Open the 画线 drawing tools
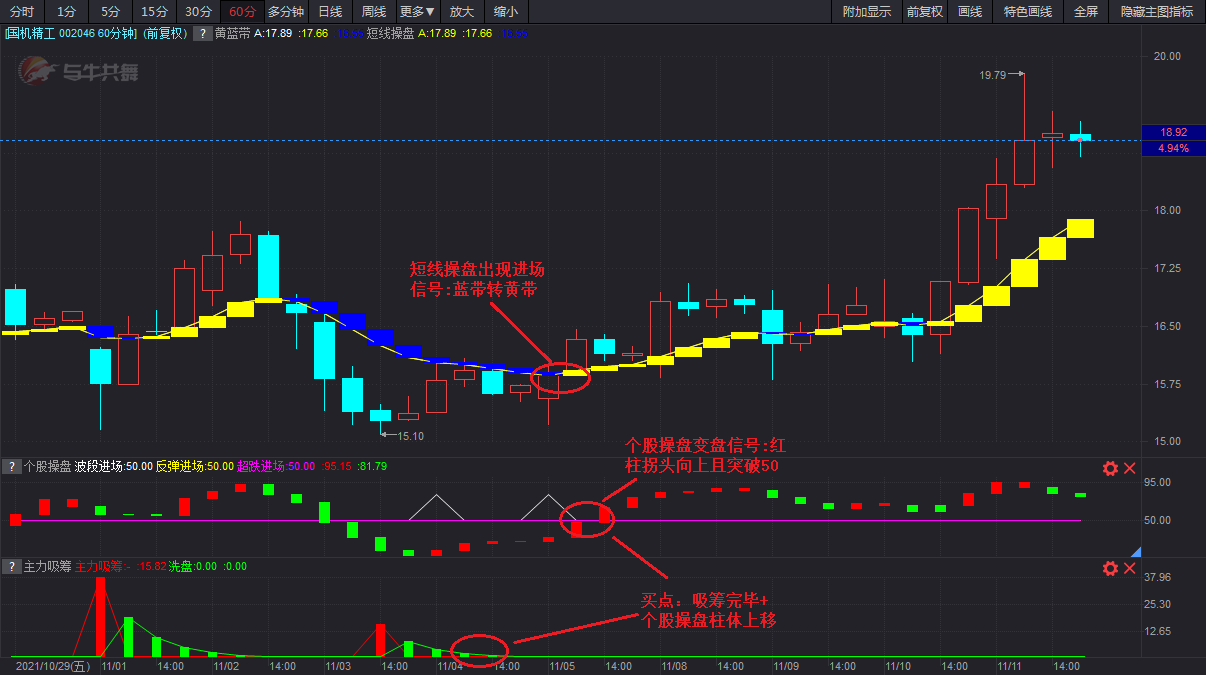 coord(970,12)
